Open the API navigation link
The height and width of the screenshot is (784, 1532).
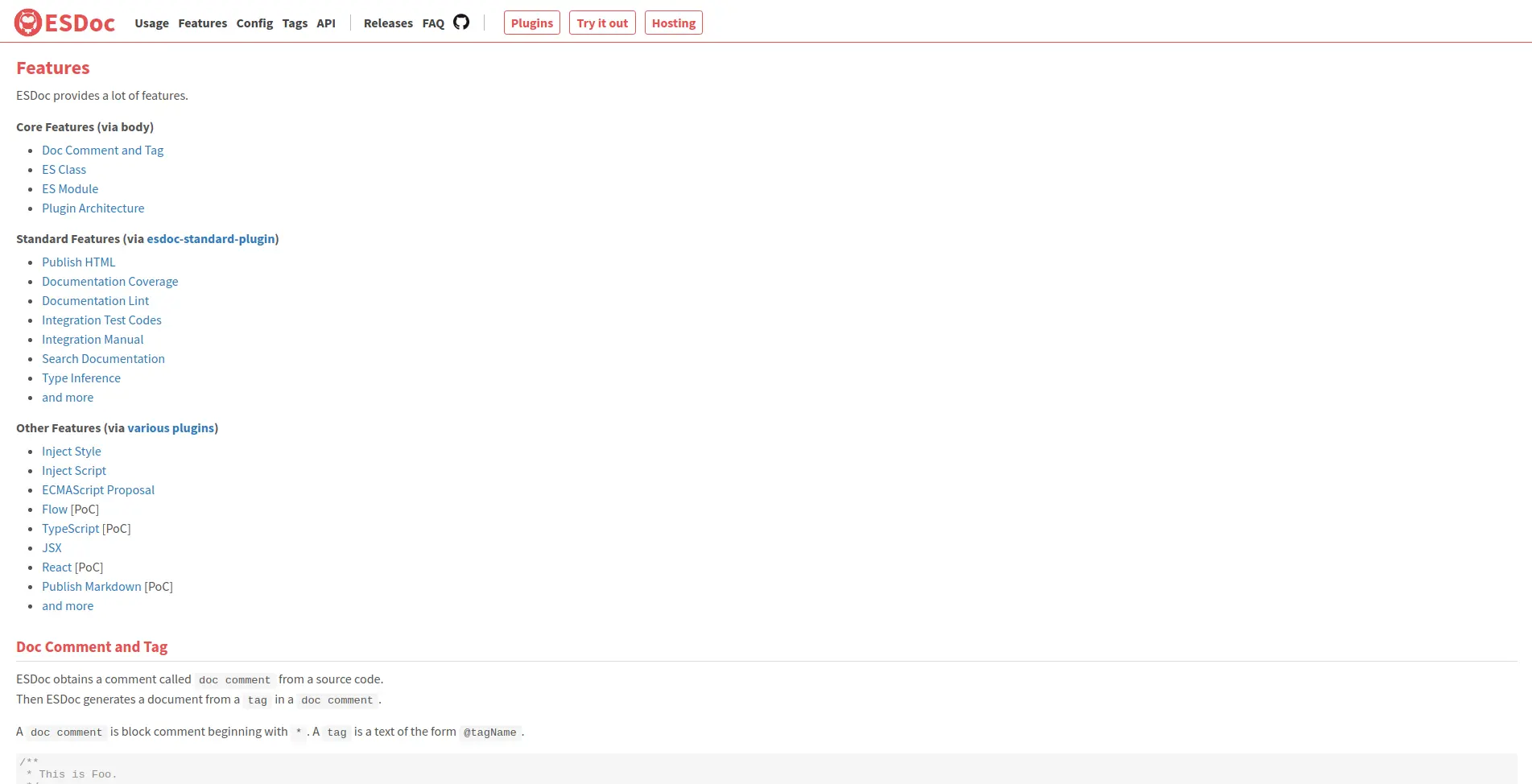[x=326, y=23]
